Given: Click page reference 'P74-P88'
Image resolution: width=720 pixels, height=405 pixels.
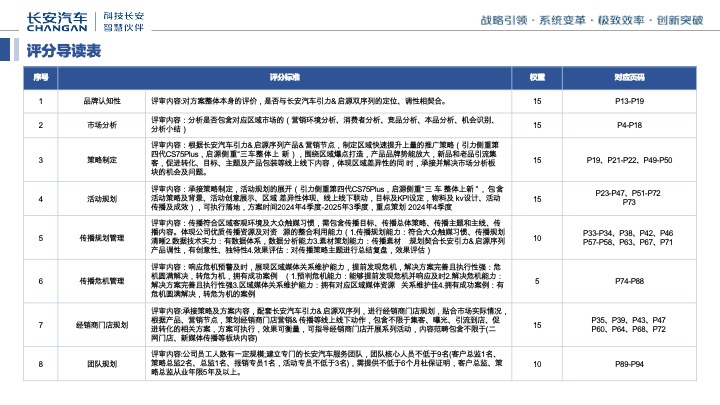Looking at the screenshot, I should (x=630, y=281).
